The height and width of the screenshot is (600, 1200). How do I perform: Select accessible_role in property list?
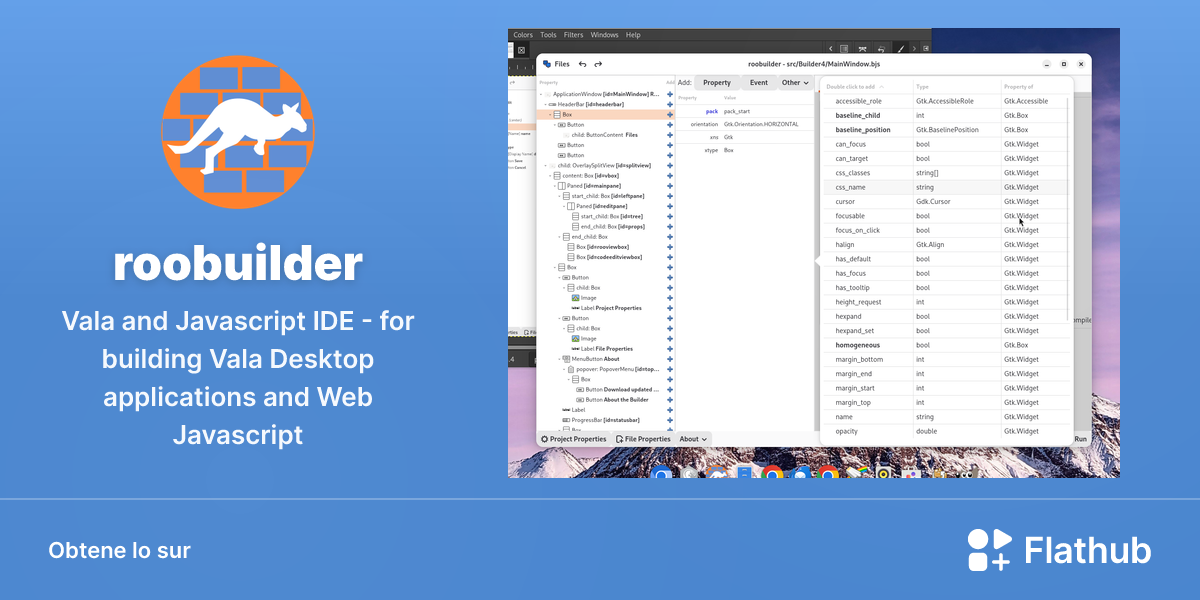coord(858,101)
